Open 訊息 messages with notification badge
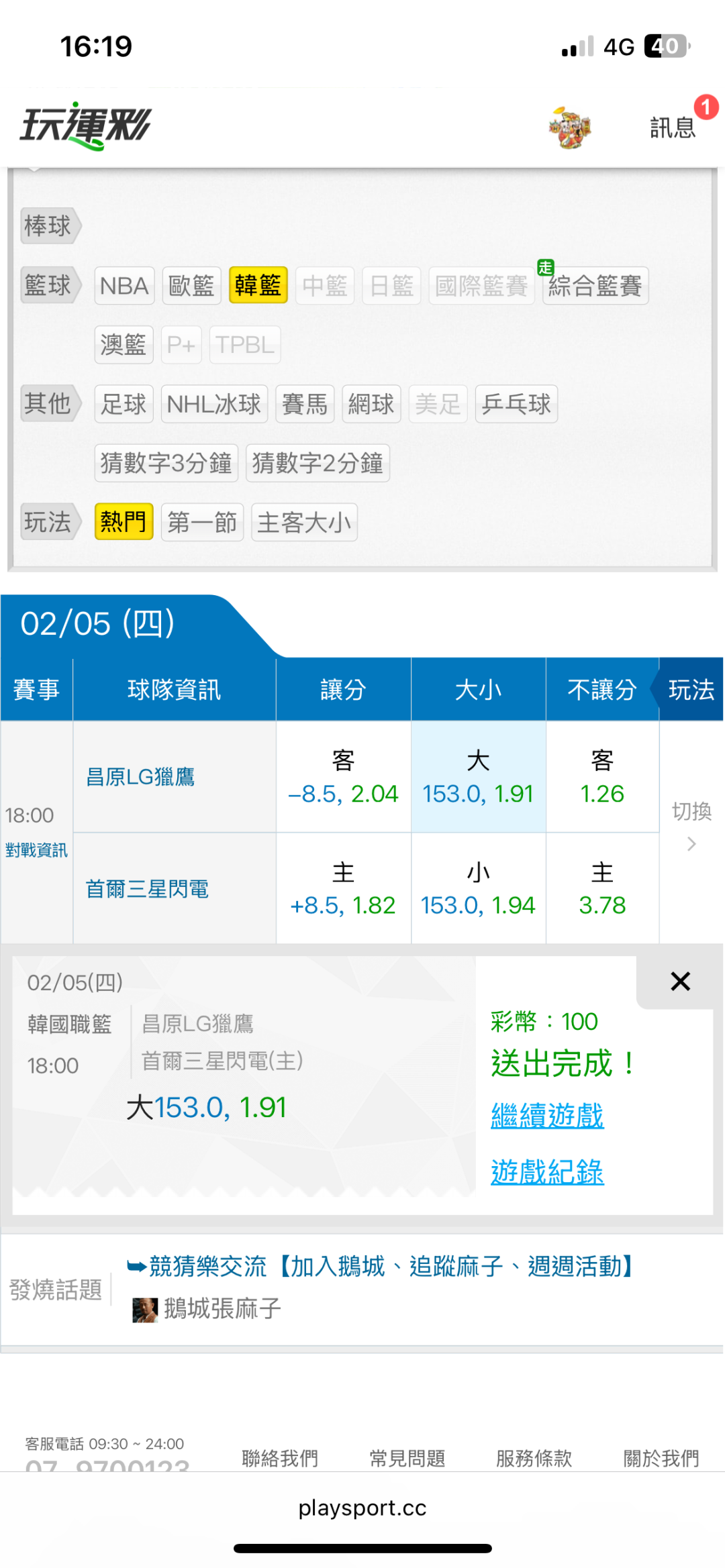The width and height of the screenshot is (725, 1568). tap(673, 127)
